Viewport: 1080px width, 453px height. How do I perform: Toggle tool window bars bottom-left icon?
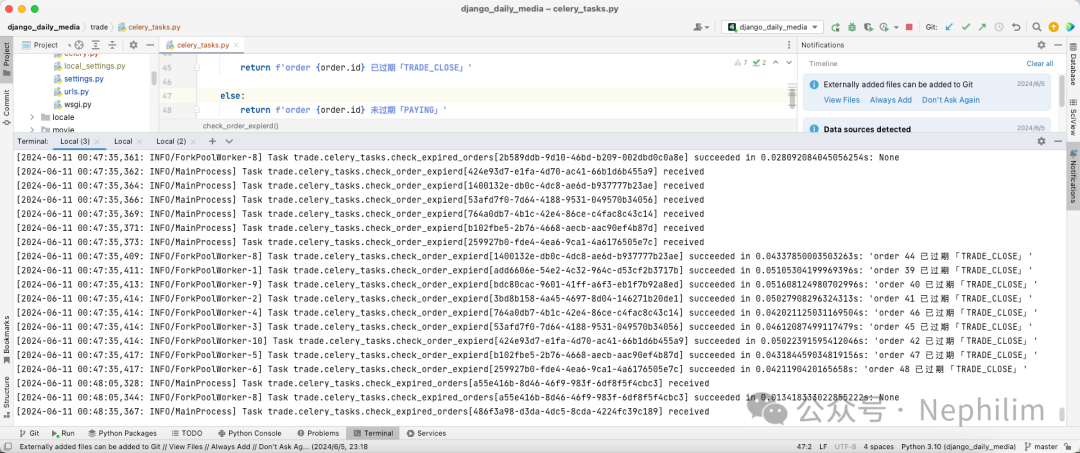[7, 447]
